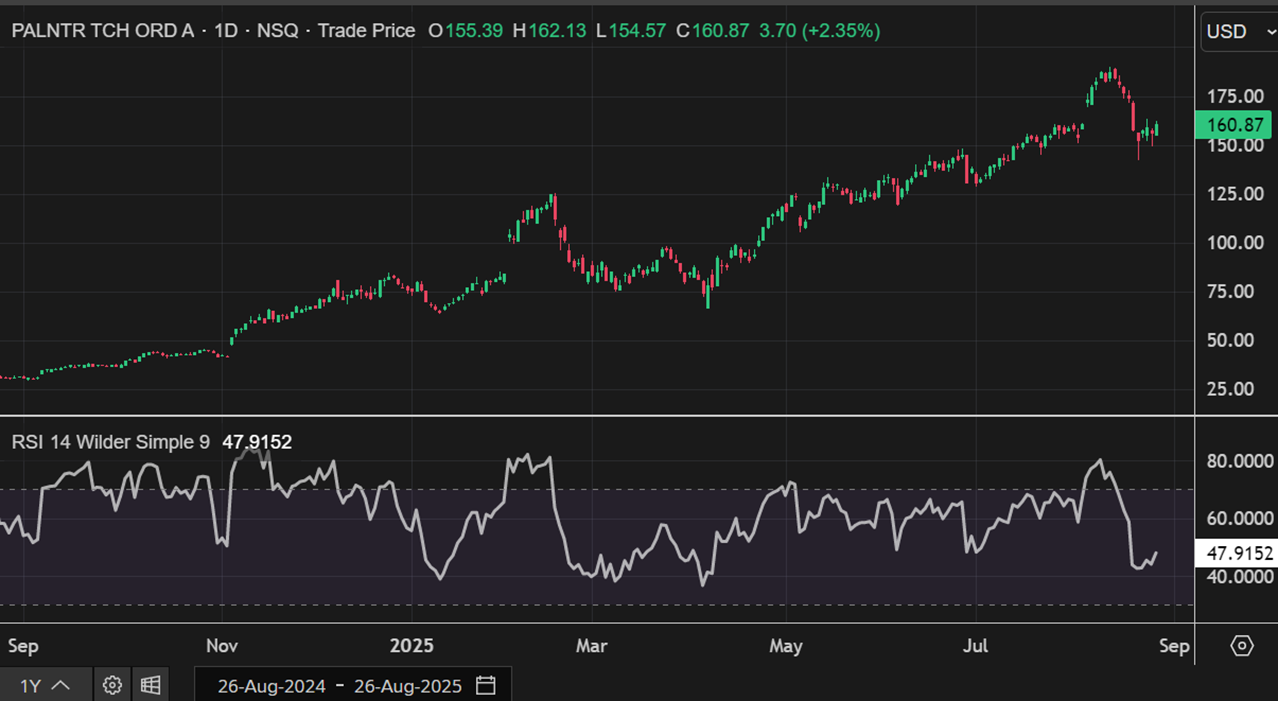This screenshot has height=701, width=1278.
Task: Open chart settings gear in bottom toolbar
Action: point(112,685)
